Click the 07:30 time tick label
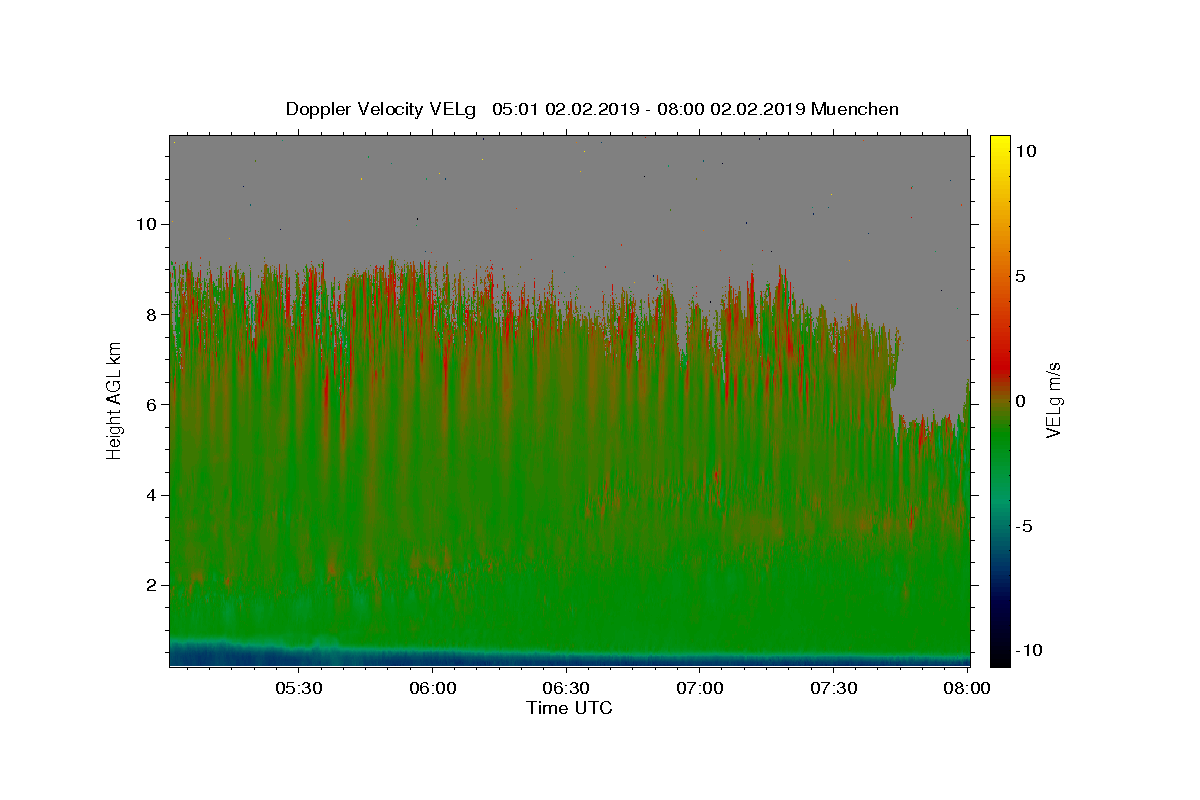 [834, 689]
